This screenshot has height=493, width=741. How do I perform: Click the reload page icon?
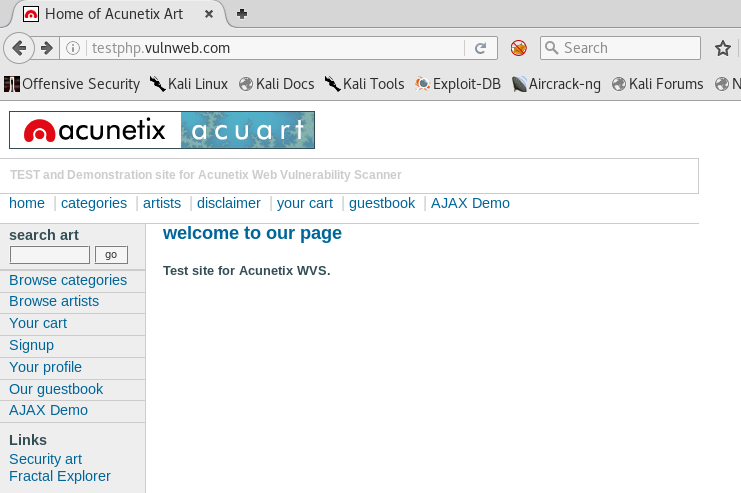(481, 48)
